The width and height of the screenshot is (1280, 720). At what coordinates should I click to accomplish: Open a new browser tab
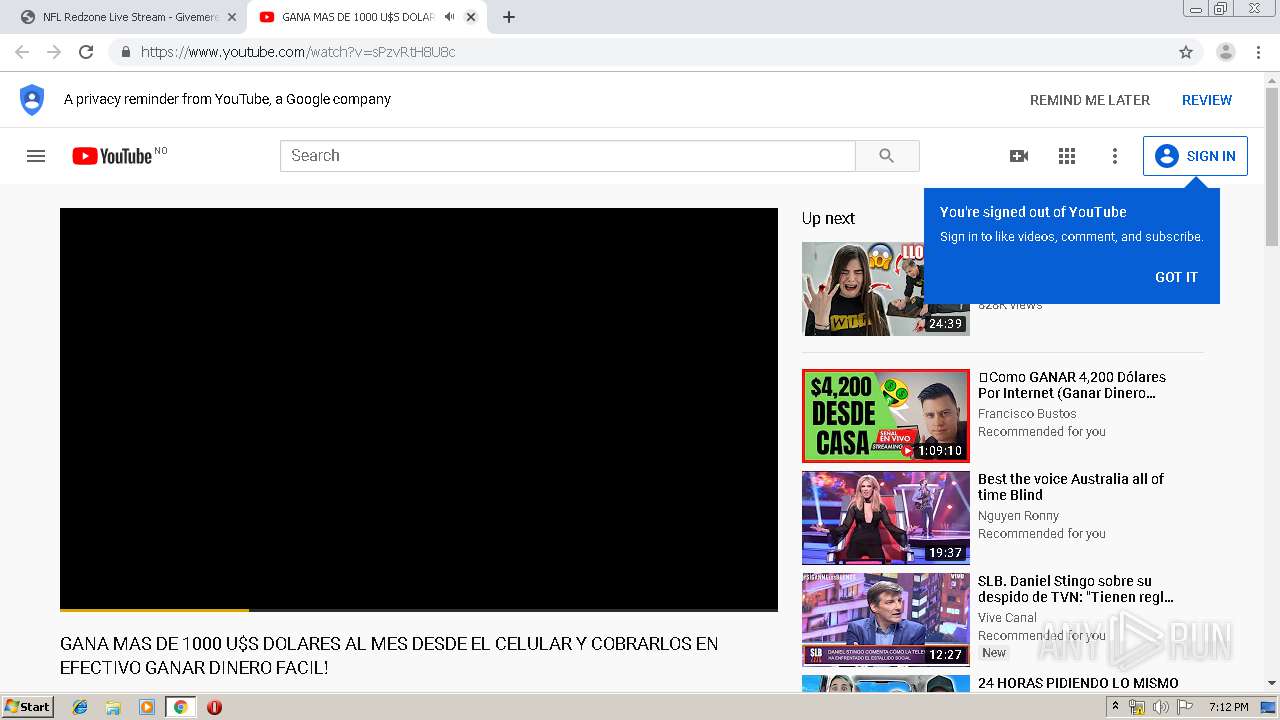pyautogui.click(x=509, y=17)
